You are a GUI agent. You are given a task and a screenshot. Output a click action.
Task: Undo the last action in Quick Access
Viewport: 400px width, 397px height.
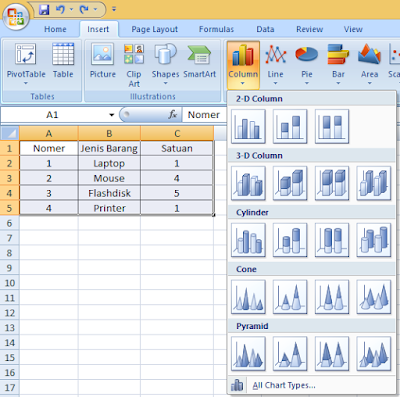point(60,10)
